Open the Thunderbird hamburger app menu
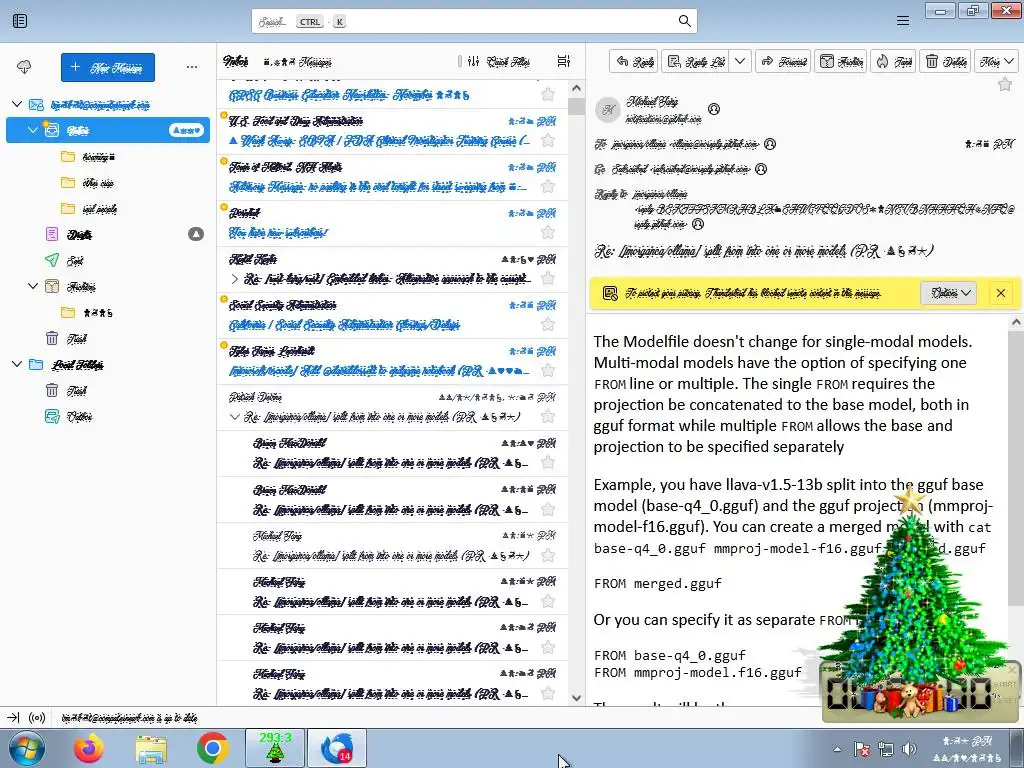This screenshot has height=768, width=1024. pos(903,21)
